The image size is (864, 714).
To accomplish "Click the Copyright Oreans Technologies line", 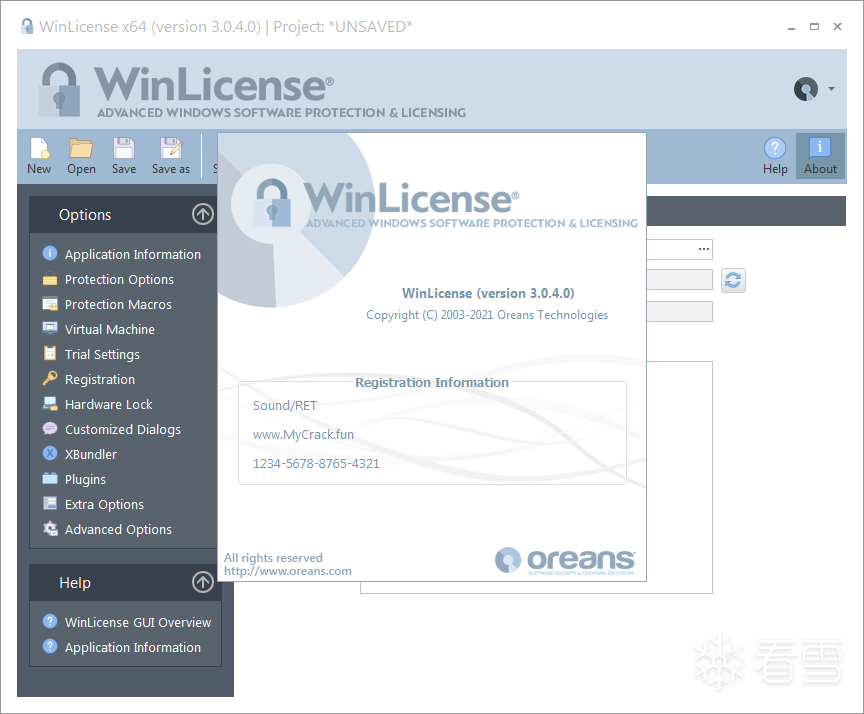I will pos(487,315).
